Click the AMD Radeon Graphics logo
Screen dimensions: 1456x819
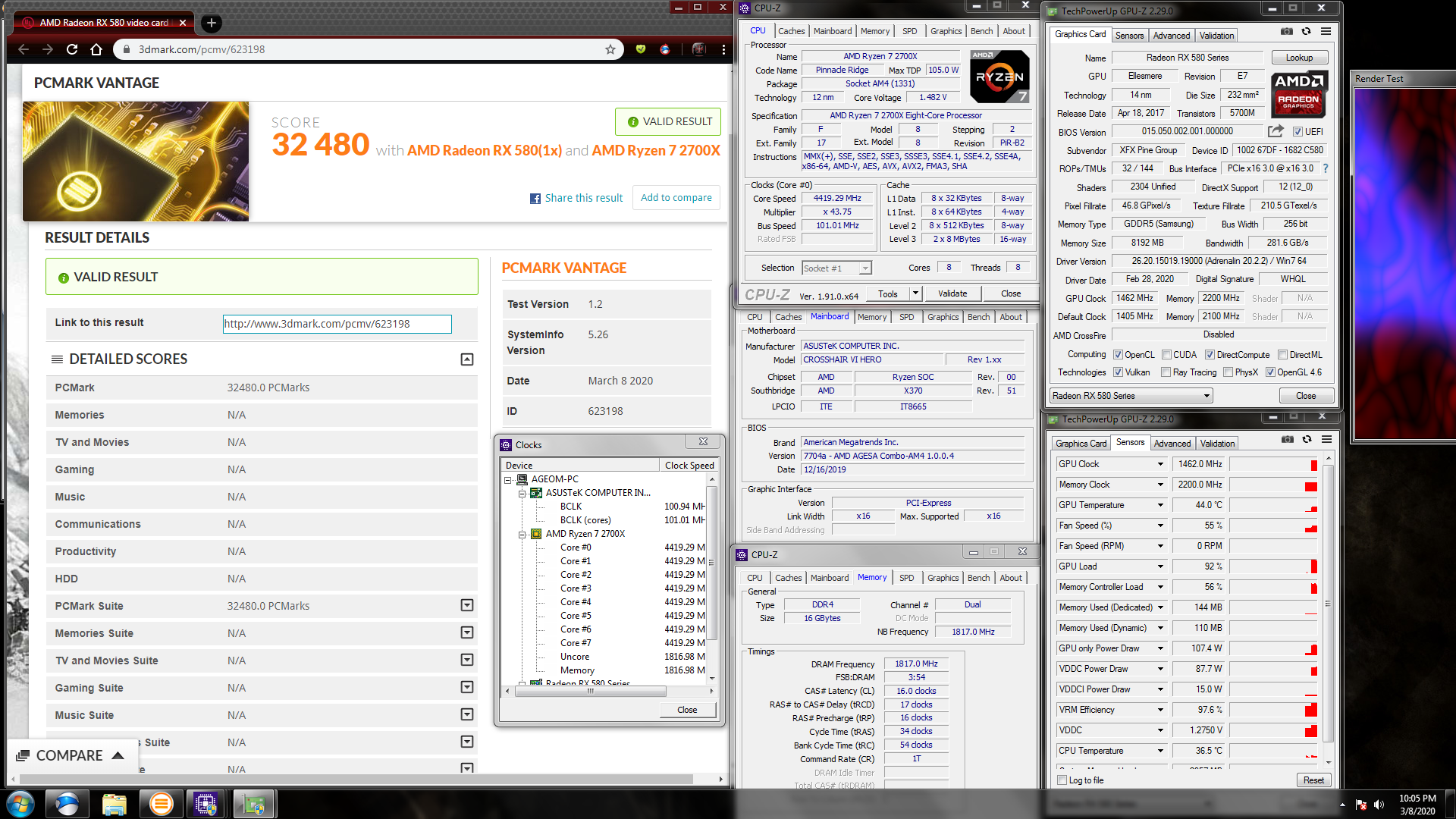tap(1298, 94)
